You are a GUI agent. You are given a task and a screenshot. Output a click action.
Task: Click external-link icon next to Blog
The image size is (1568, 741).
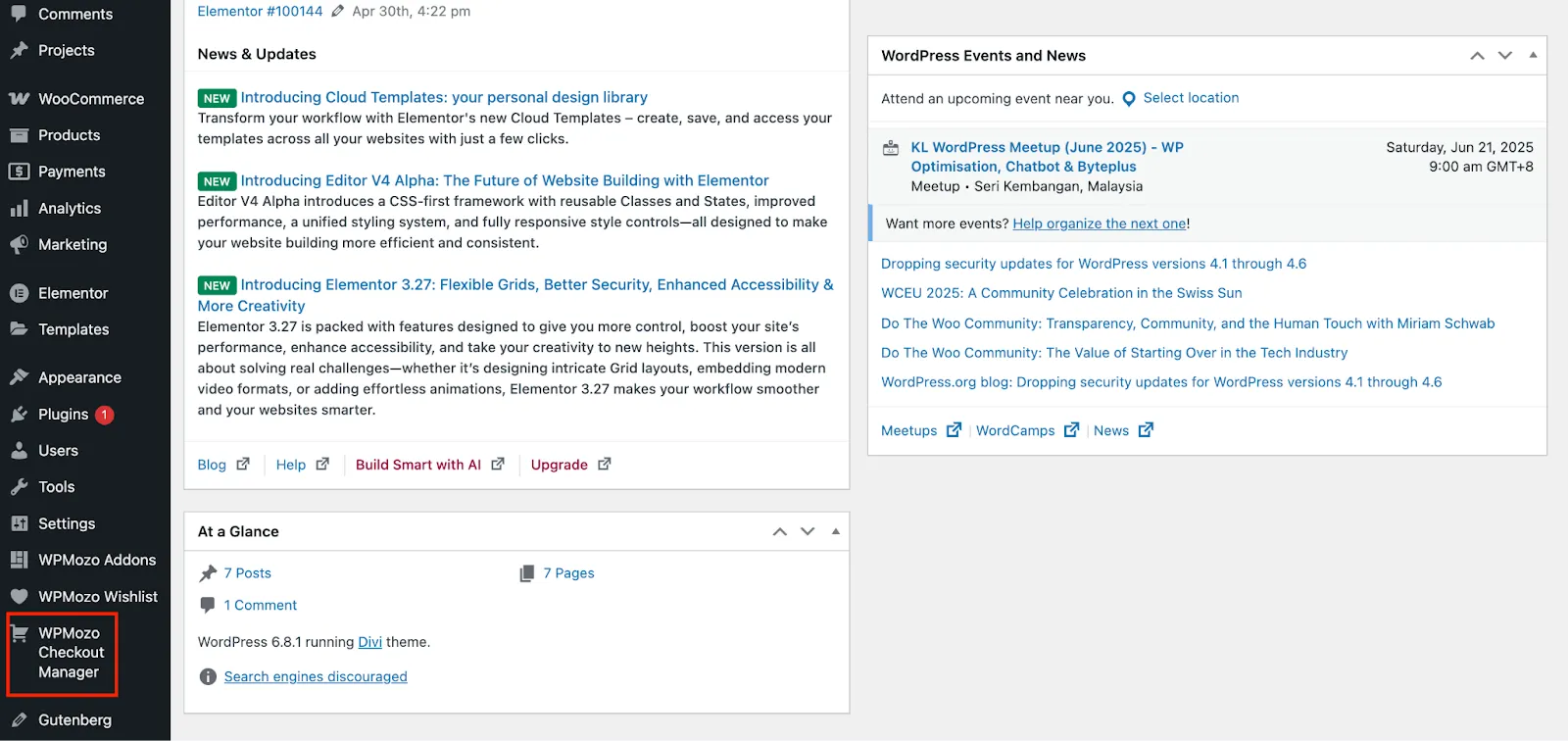(x=243, y=464)
